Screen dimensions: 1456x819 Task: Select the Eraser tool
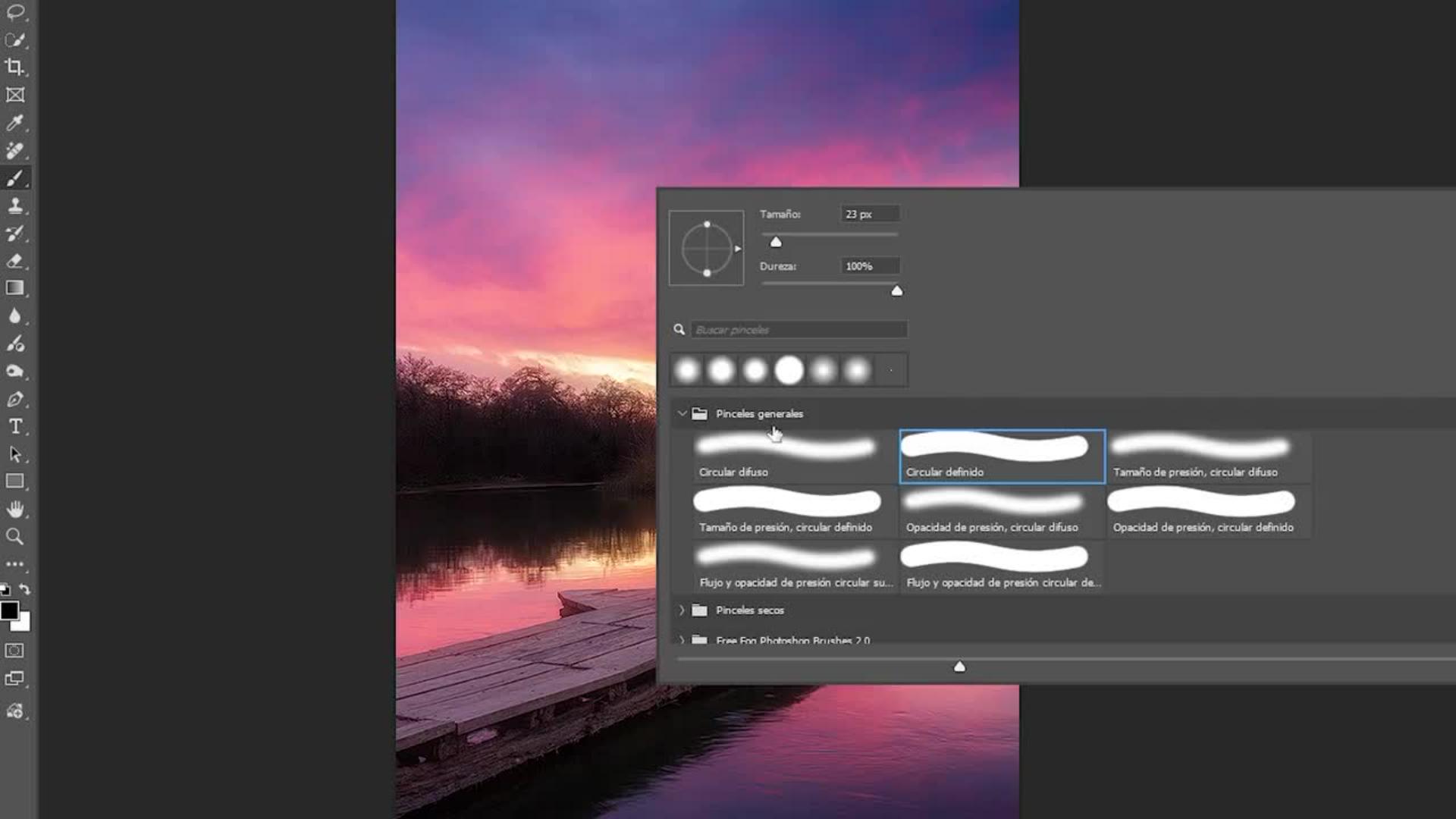[x=14, y=261]
